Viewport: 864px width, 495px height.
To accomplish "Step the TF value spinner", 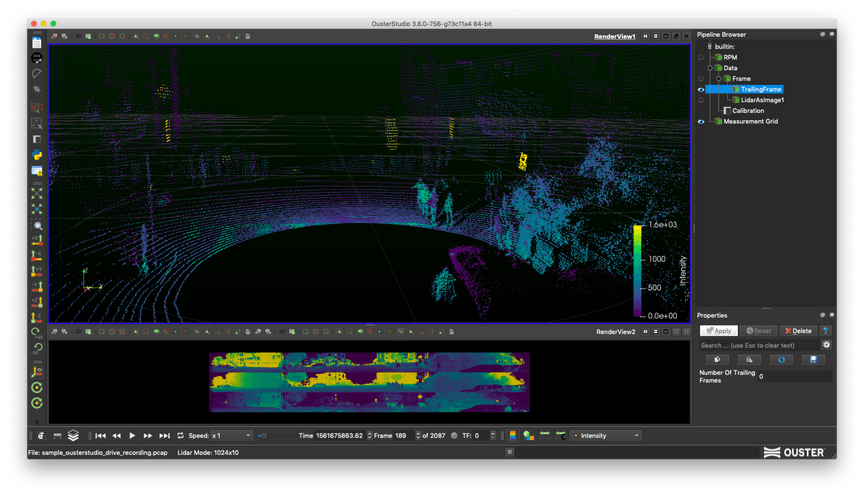I will pos(493,435).
